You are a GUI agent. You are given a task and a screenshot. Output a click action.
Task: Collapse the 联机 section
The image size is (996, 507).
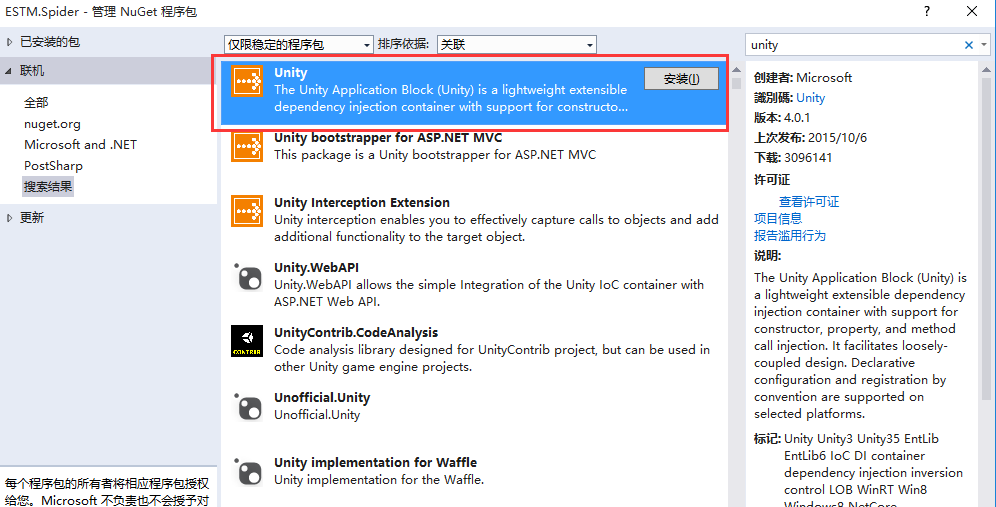click(x=9, y=71)
